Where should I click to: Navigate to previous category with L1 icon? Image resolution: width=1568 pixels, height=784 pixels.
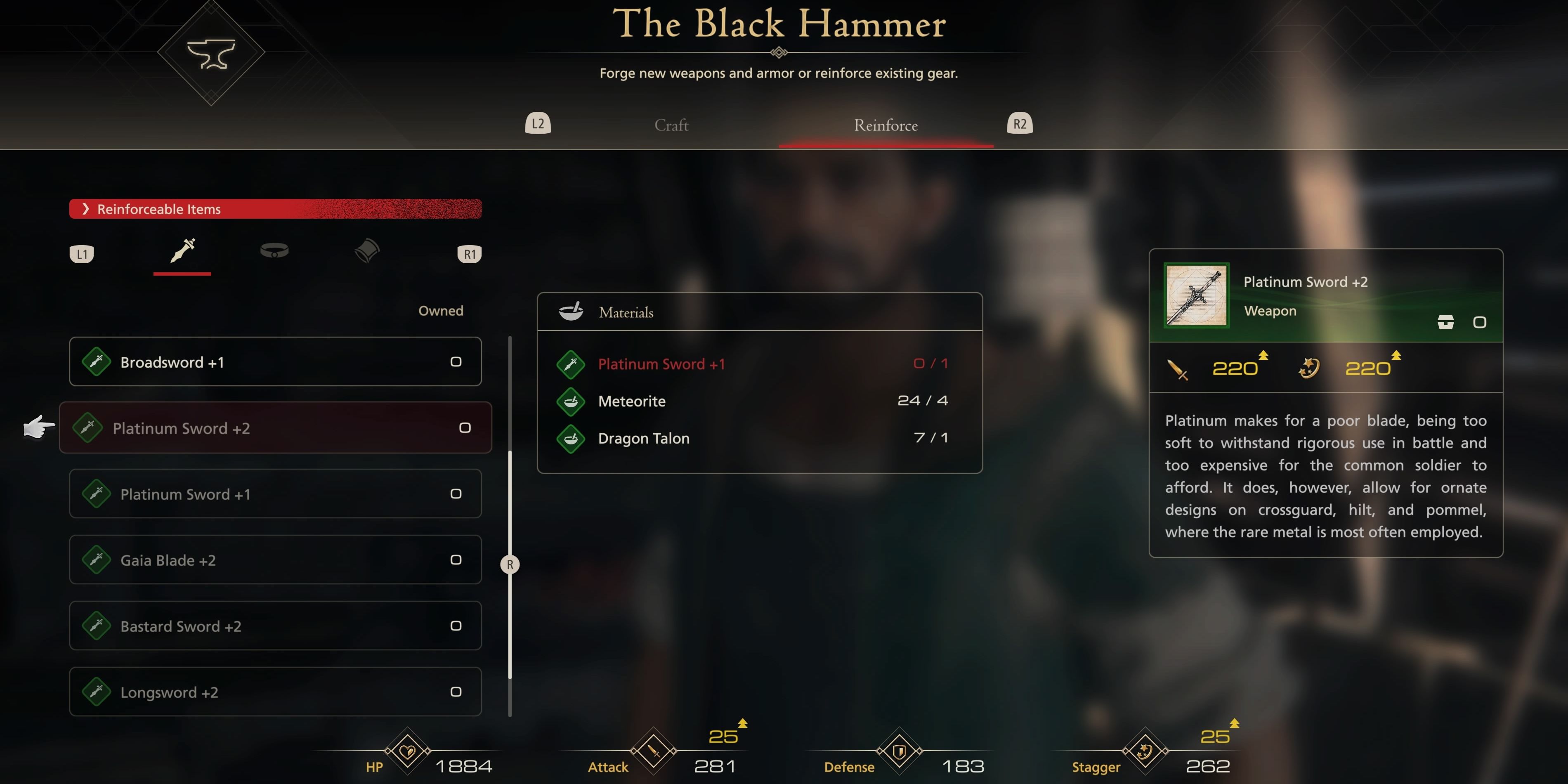click(82, 252)
